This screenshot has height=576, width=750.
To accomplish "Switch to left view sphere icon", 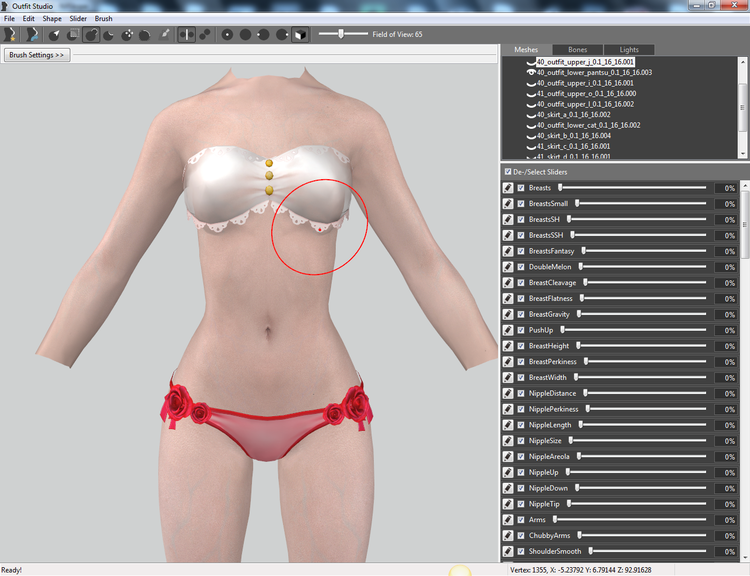I will [x=264, y=35].
